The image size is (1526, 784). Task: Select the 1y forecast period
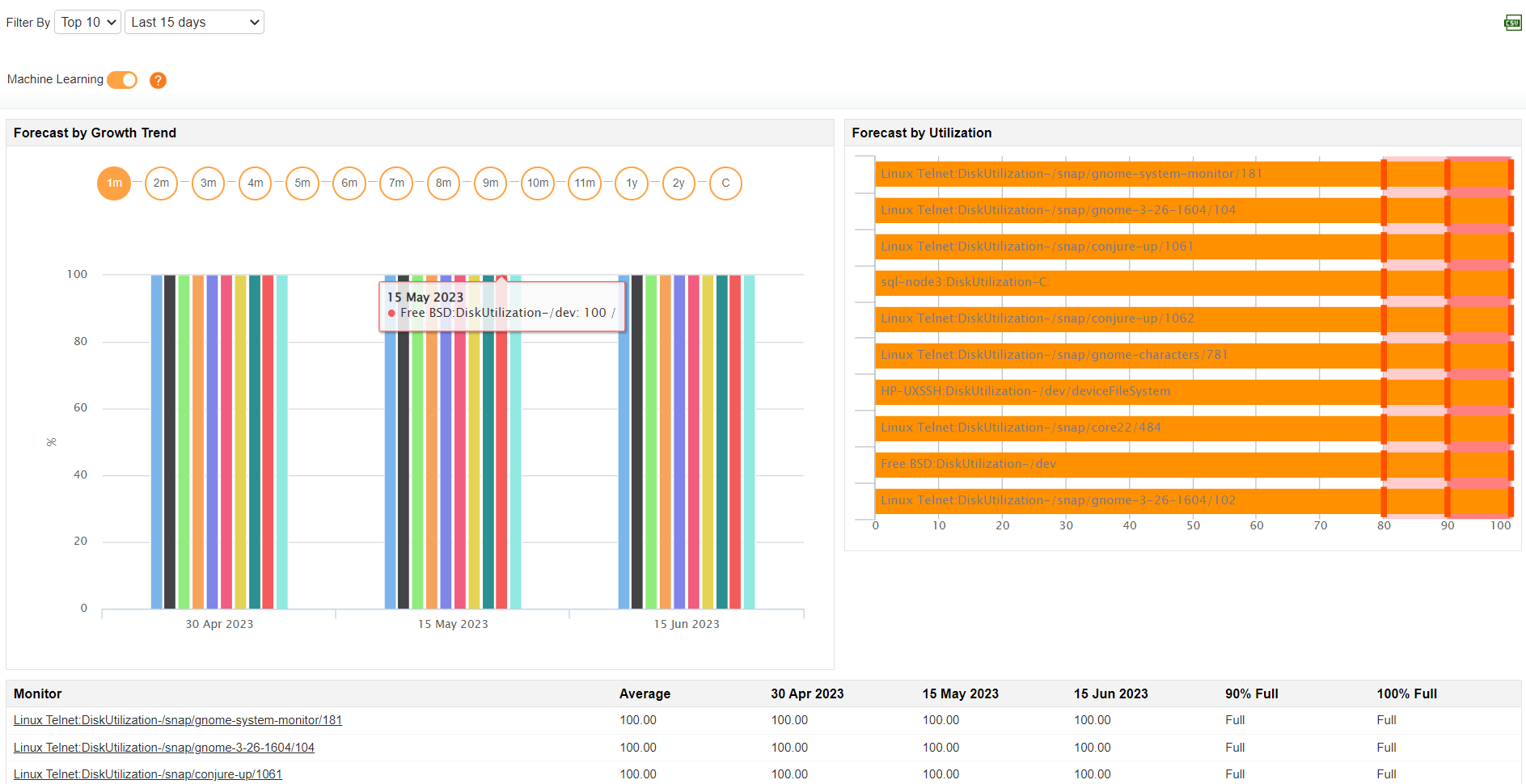[x=632, y=183]
